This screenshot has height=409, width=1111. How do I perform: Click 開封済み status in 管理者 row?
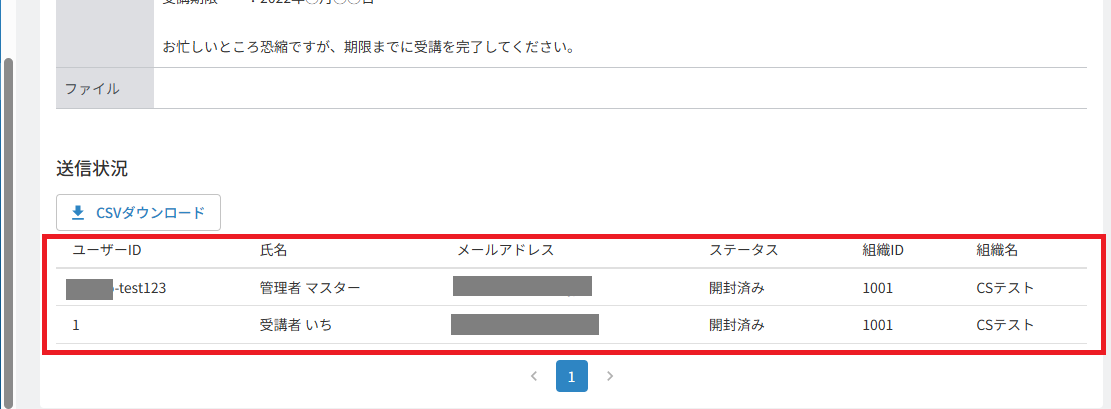coord(738,288)
